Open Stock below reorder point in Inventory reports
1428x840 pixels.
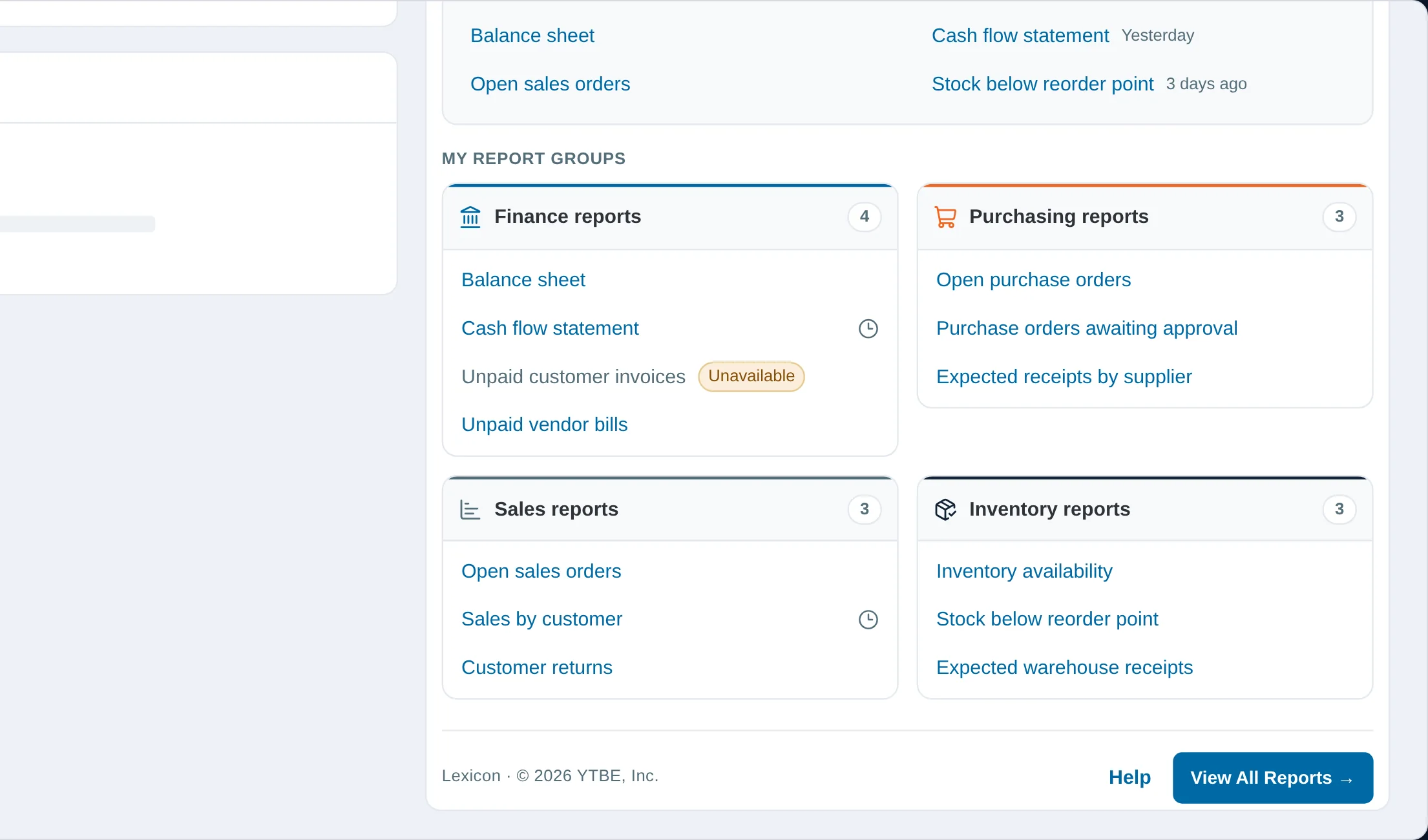[1047, 619]
